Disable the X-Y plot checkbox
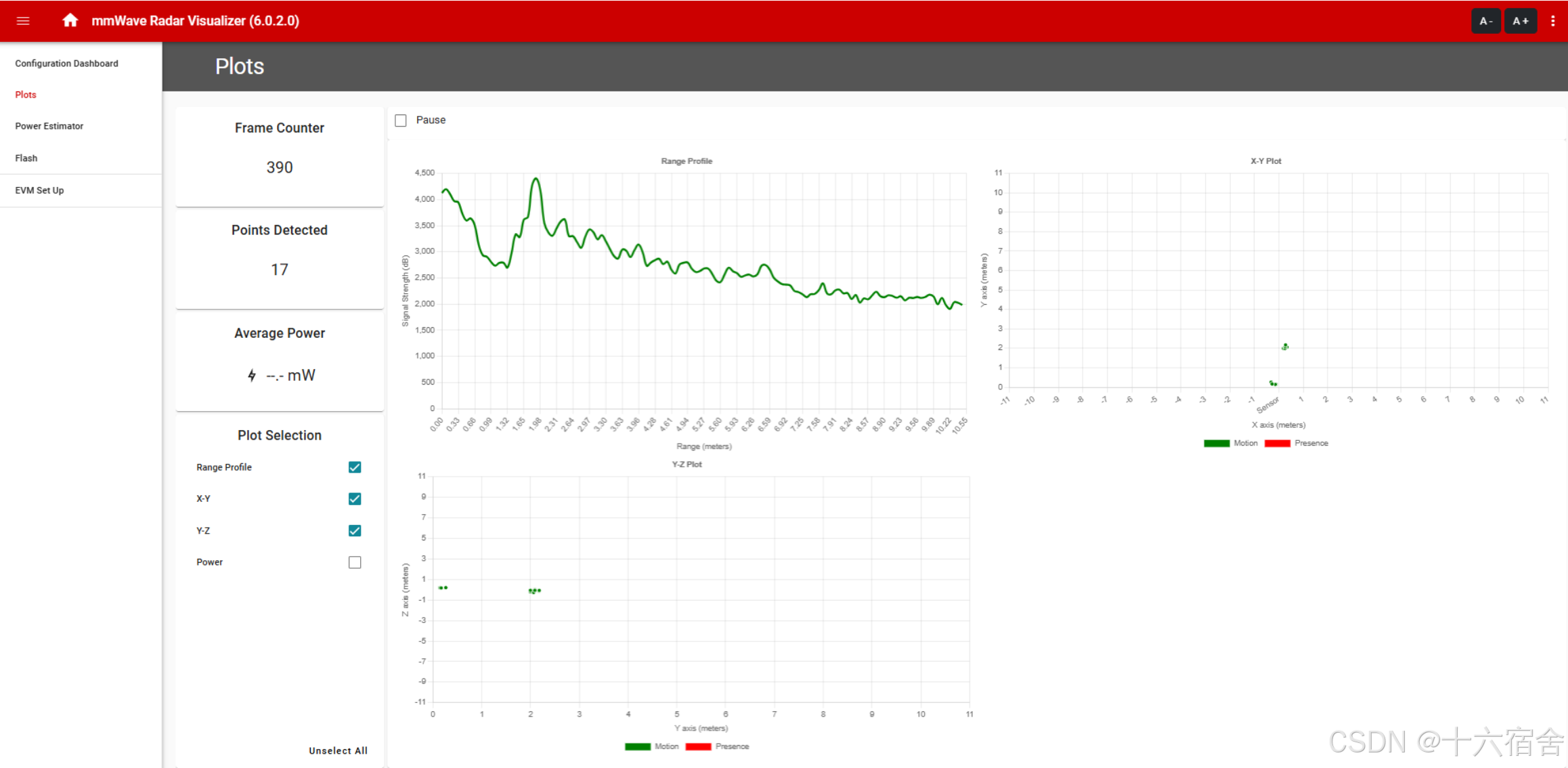1568x768 pixels. 355,499
